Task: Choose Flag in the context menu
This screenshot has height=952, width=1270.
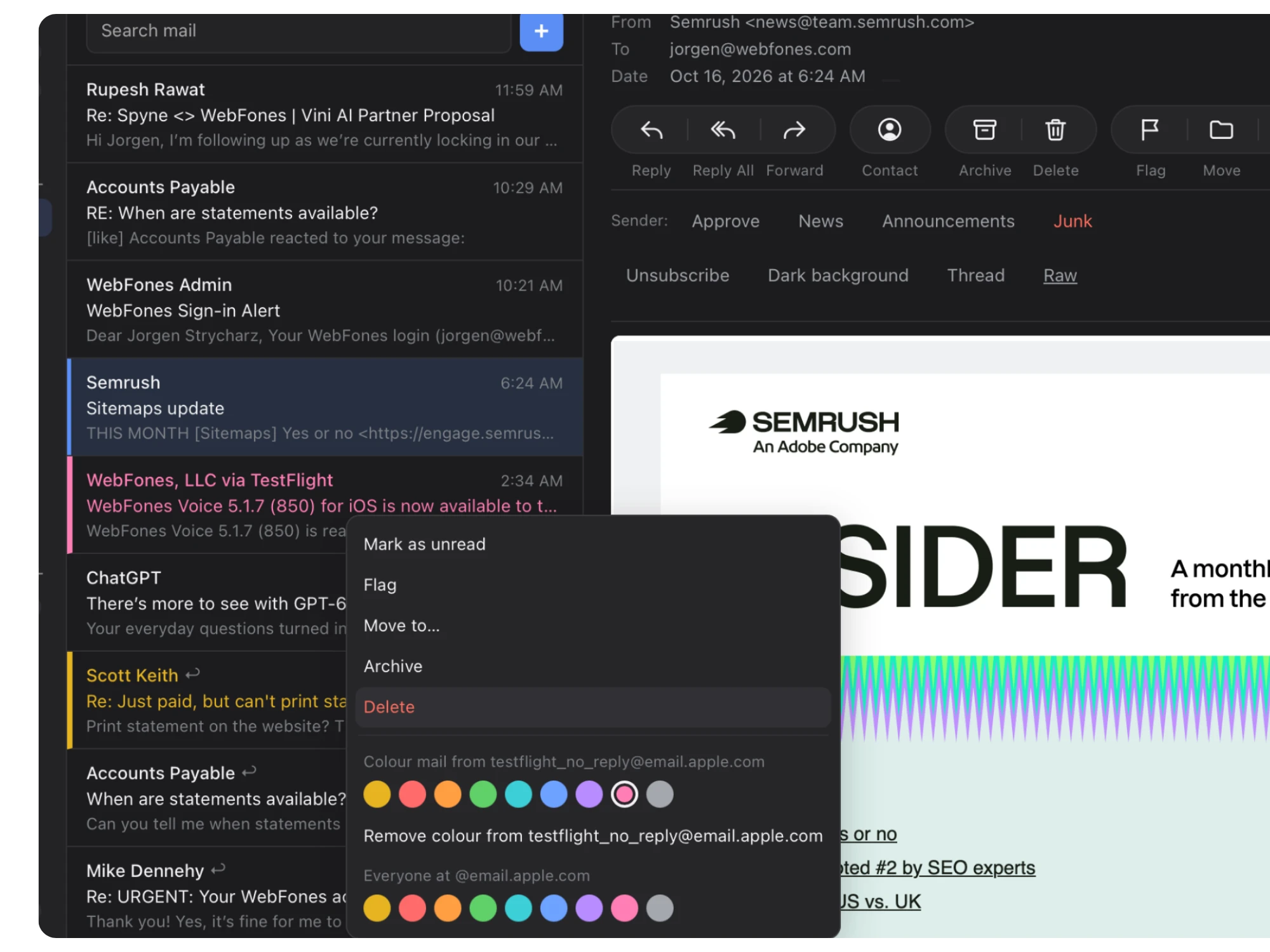Action: (x=593, y=585)
